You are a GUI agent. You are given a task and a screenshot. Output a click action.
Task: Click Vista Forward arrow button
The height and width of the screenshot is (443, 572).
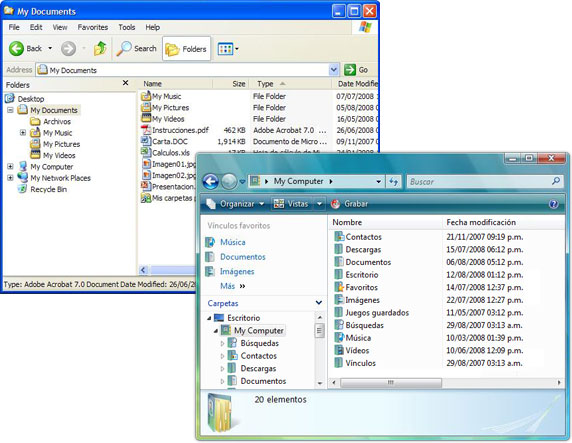coord(229,181)
